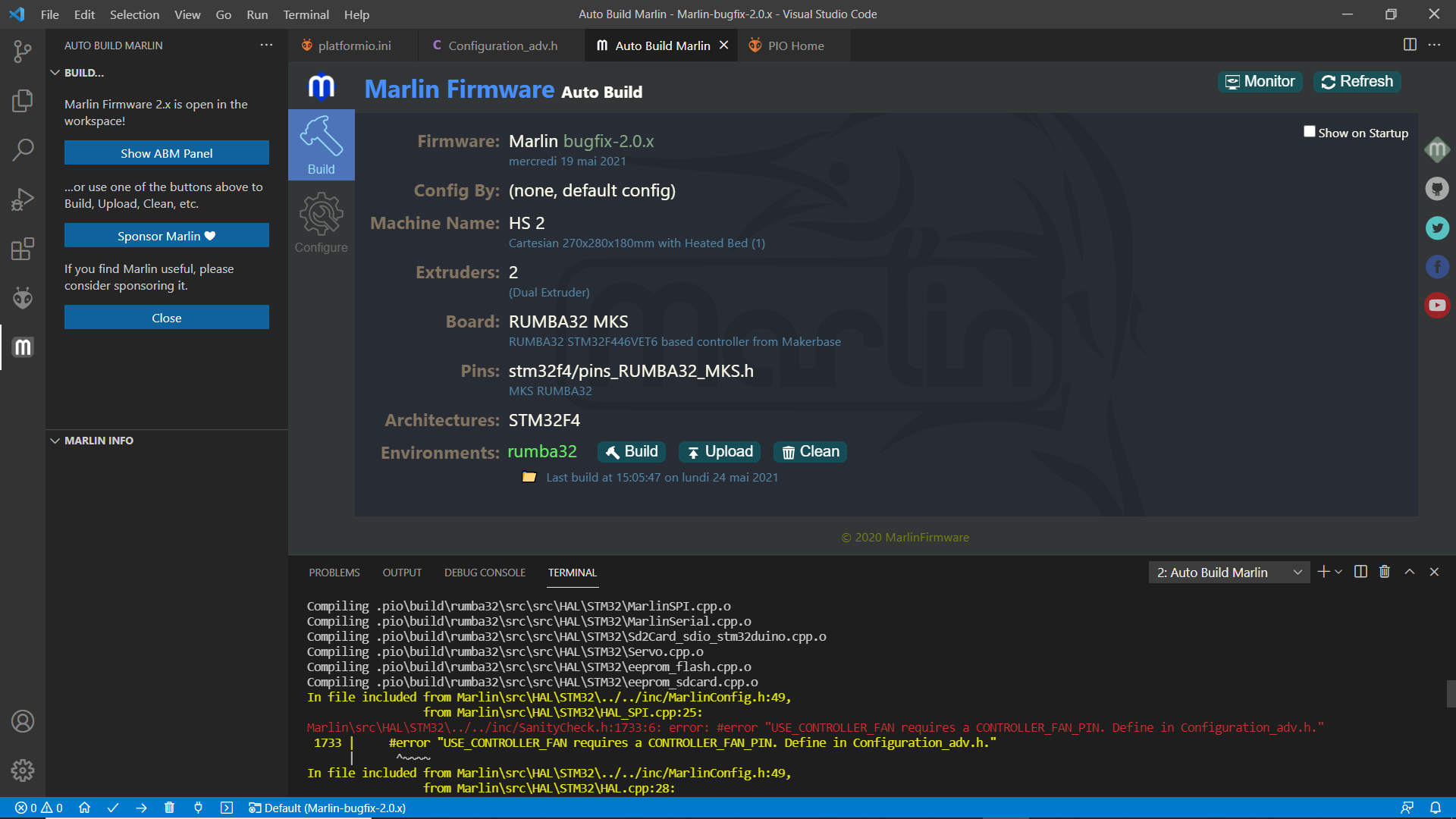This screenshot has height=819, width=1456.
Task: Enable Show on Startup checkbox
Action: 1309,132
